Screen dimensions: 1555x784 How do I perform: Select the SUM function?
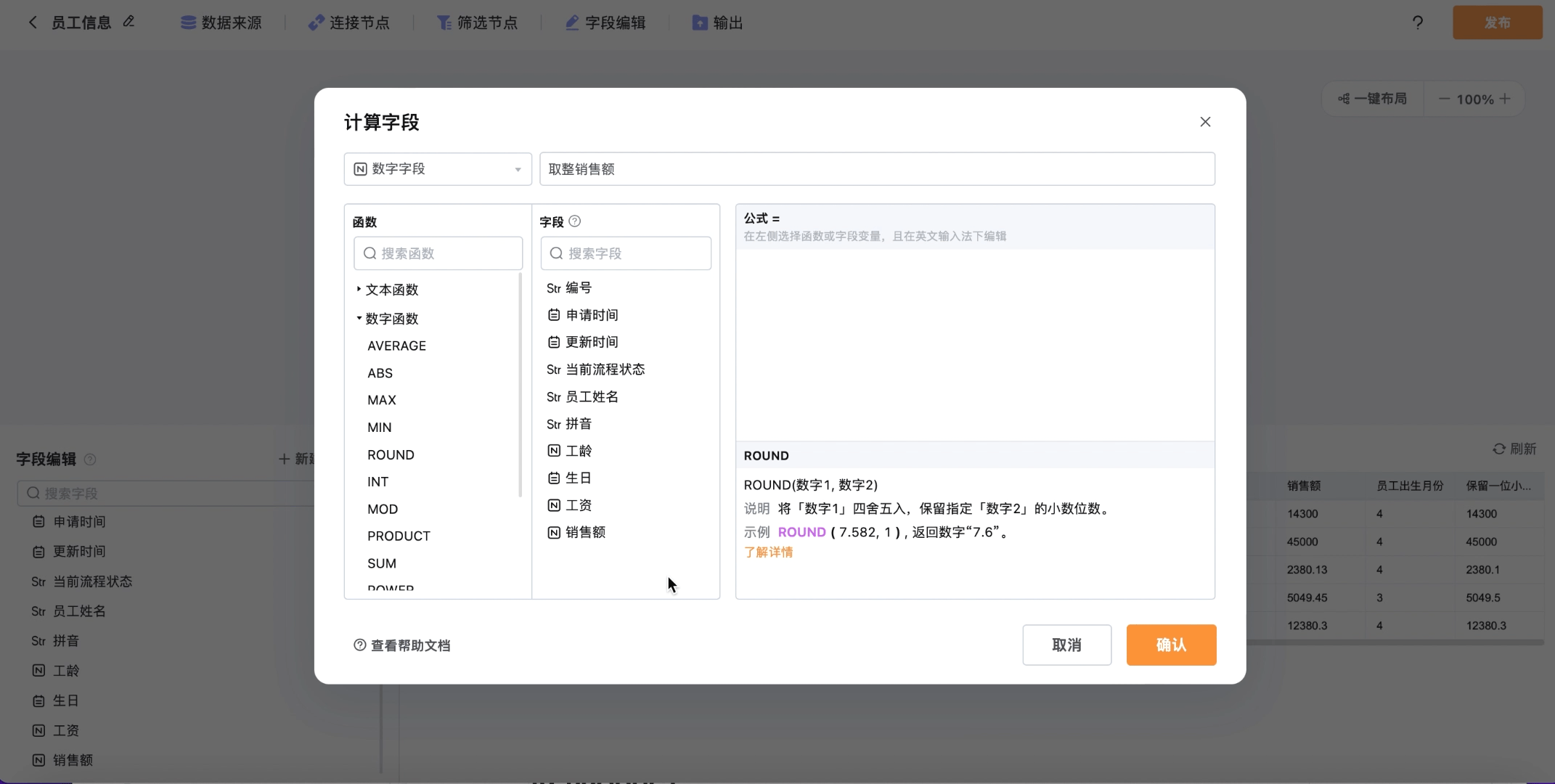point(382,563)
